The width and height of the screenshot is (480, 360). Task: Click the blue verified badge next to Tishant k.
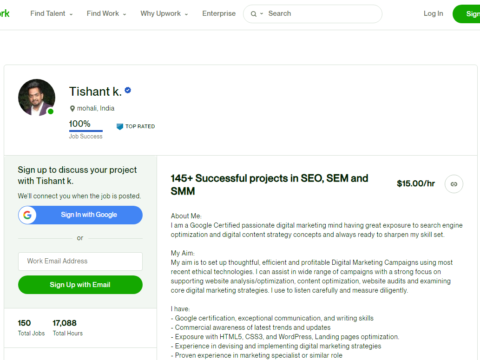click(128, 90)
